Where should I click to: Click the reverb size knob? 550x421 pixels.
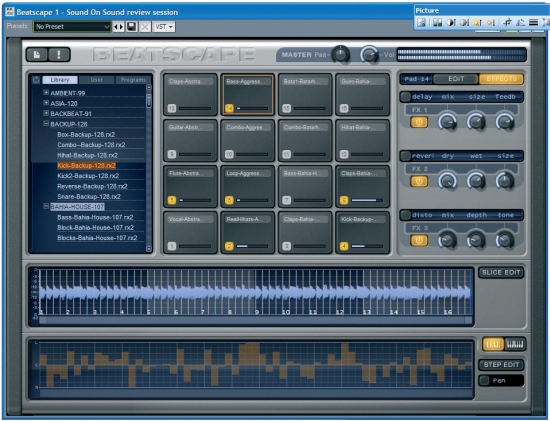pyautogui.click(x=505, y=181)
